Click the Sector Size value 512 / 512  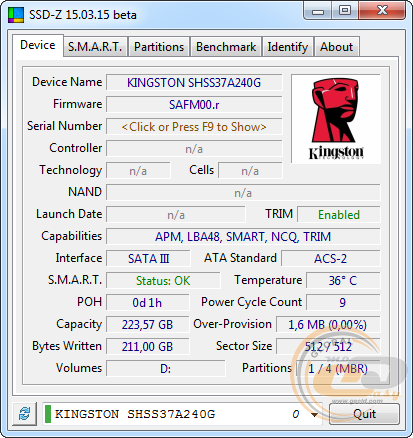328,347
